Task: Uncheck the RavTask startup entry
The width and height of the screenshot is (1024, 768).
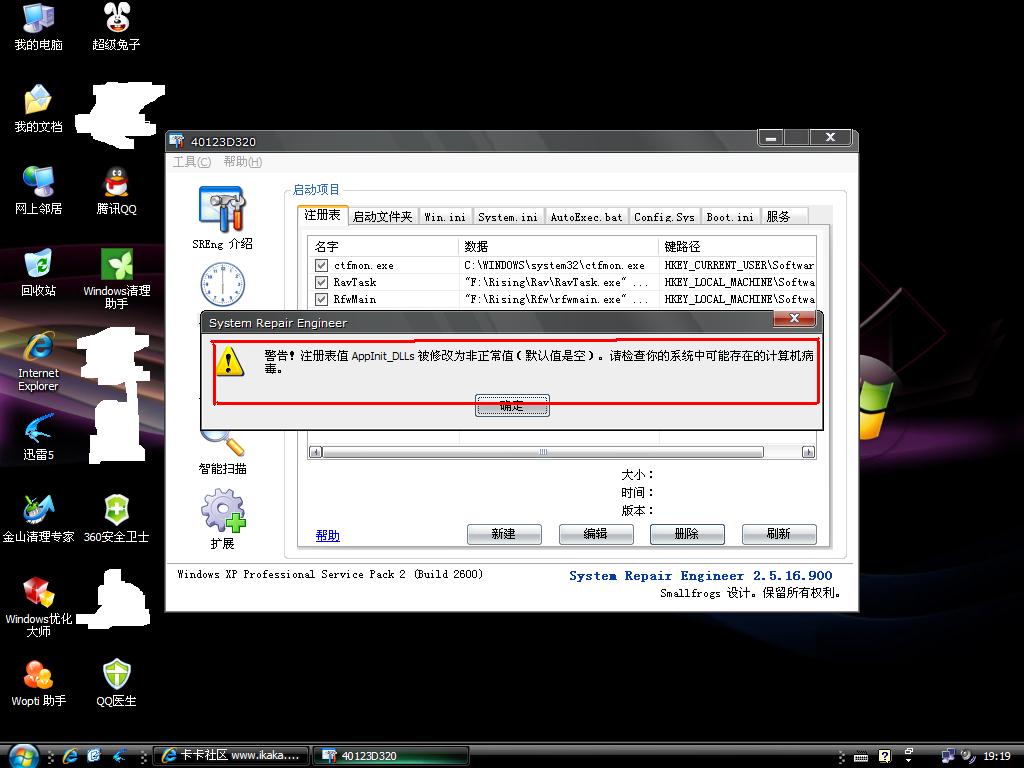Action: click(x=321, y=282)
